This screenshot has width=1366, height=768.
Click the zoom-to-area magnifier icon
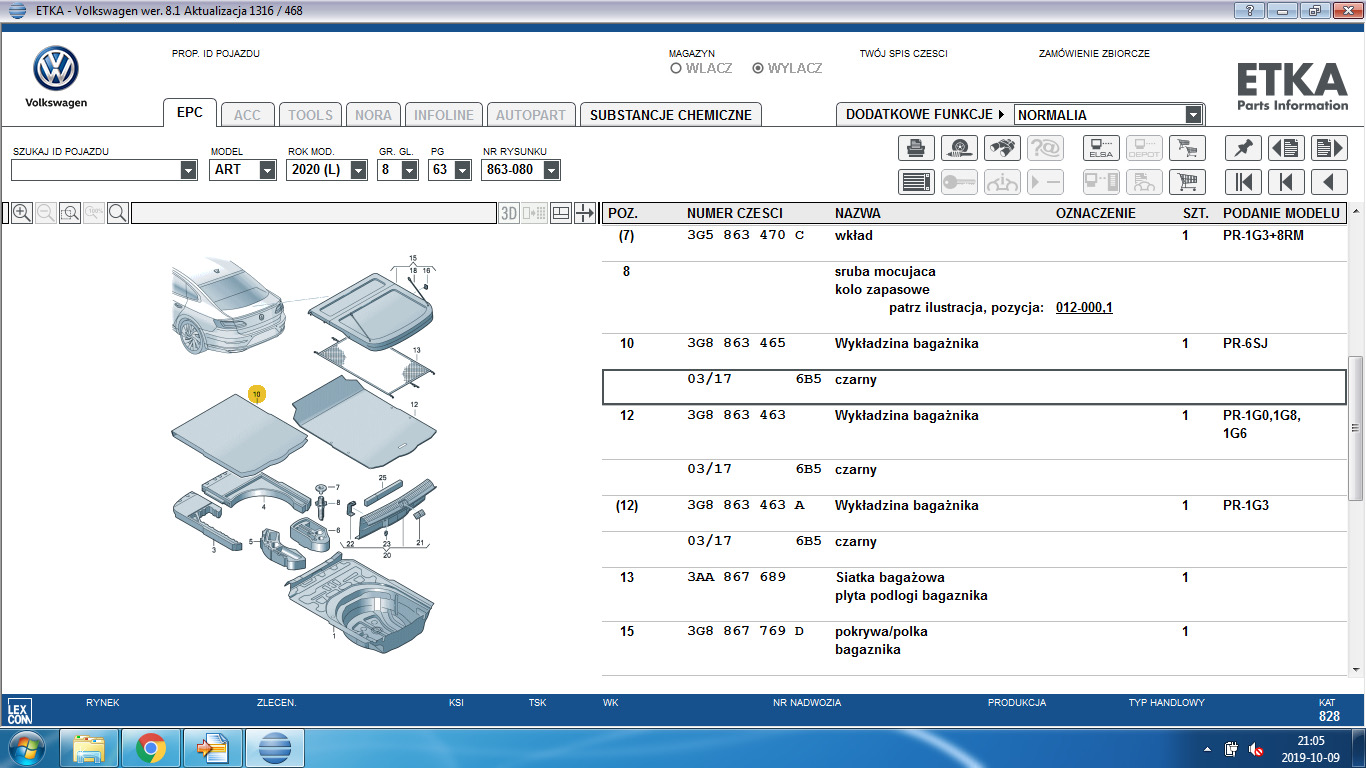[69, 213]
